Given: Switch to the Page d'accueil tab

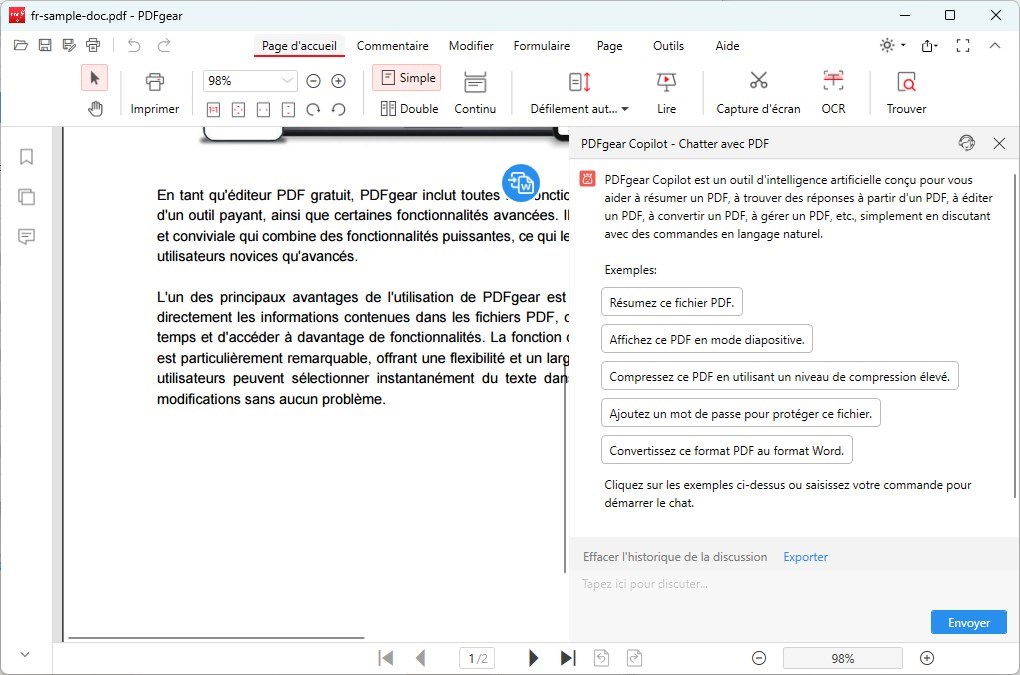Looking at the screenshot, I should (x=299, y=46).
